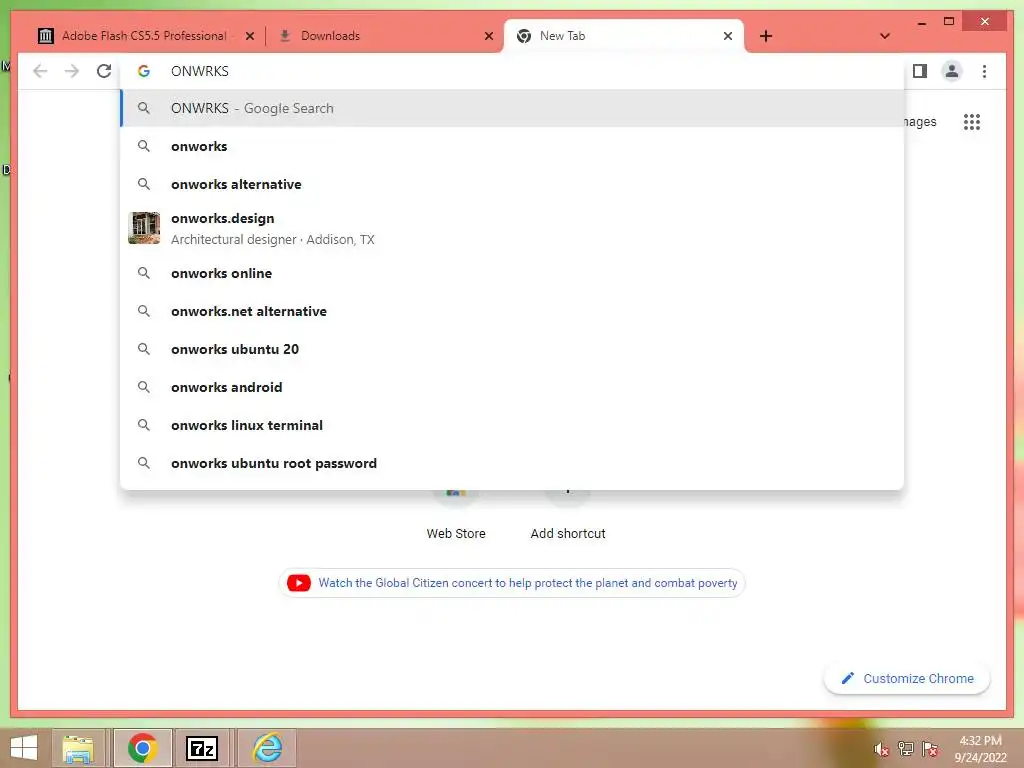Reload the current page
The height and width of the screenshot is (768, 1024).
coord(104,71)
